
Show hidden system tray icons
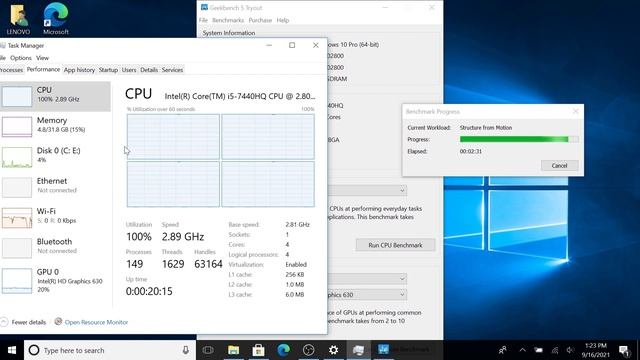(522, 350)
